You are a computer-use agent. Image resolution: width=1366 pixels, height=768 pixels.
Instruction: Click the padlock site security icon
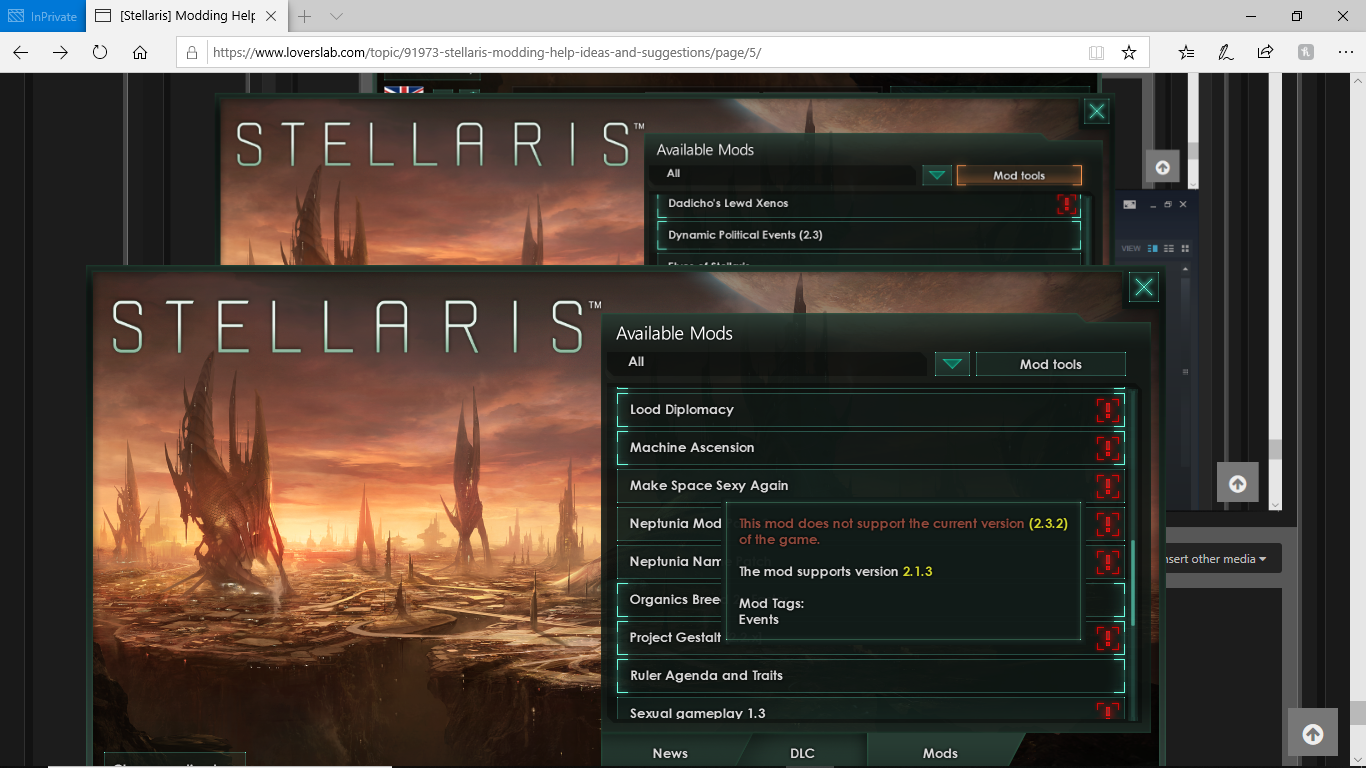point(193,52)
